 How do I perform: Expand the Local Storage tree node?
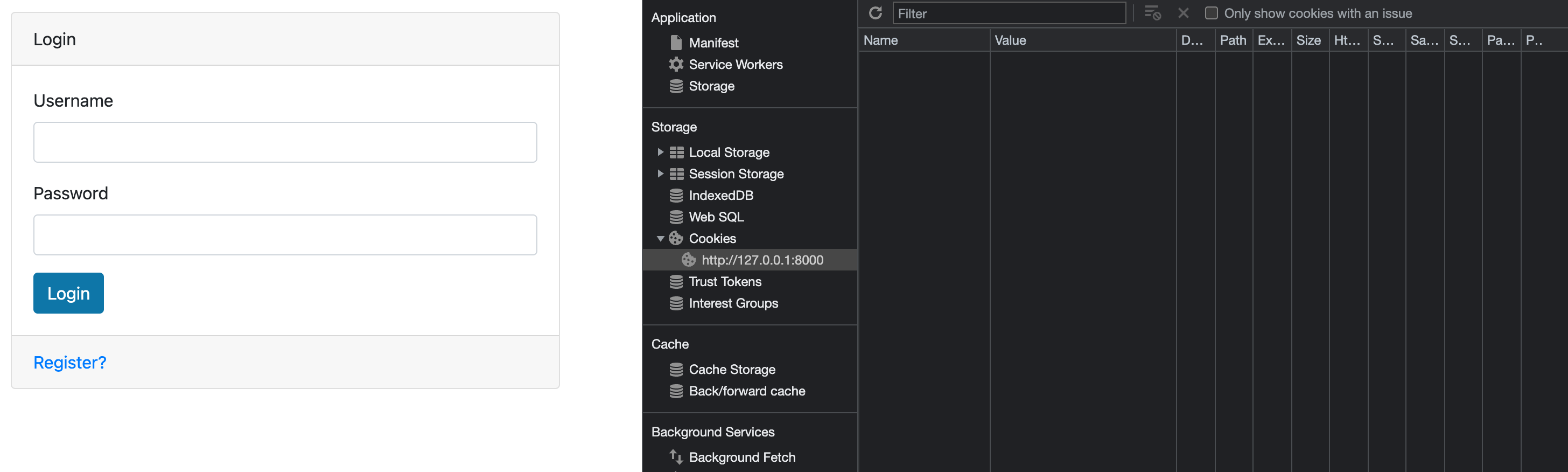(660, 152)
